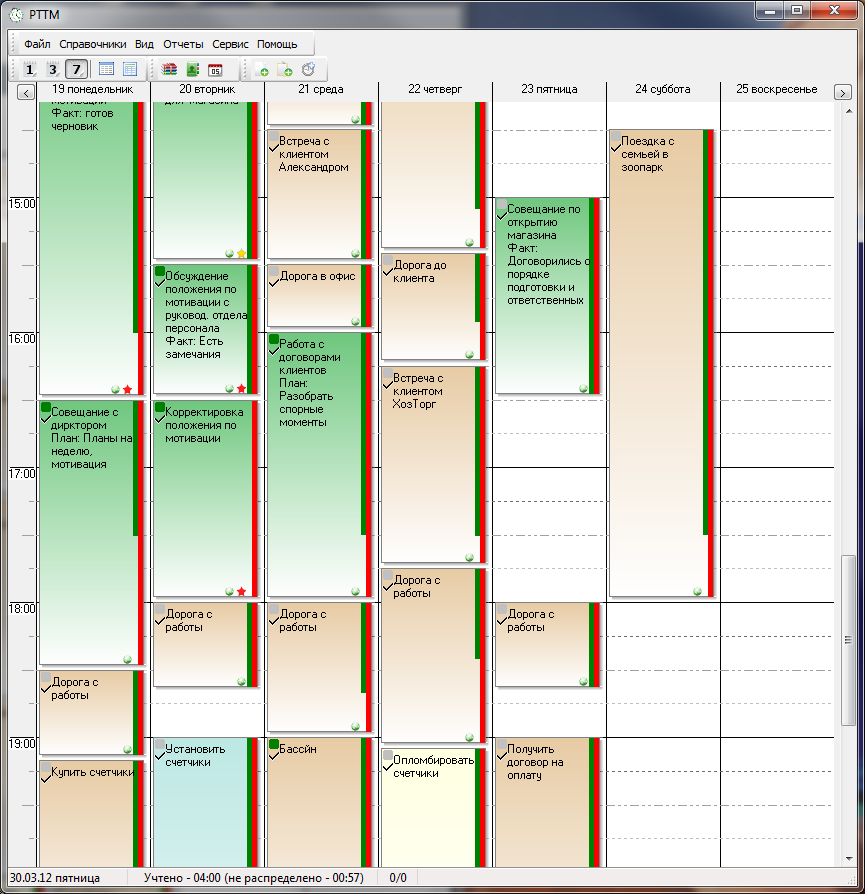Click the stacked books icon in toolbar
The width and height of the screenshot is (865, 894).
pyautogui.click(x=170, y=69)
